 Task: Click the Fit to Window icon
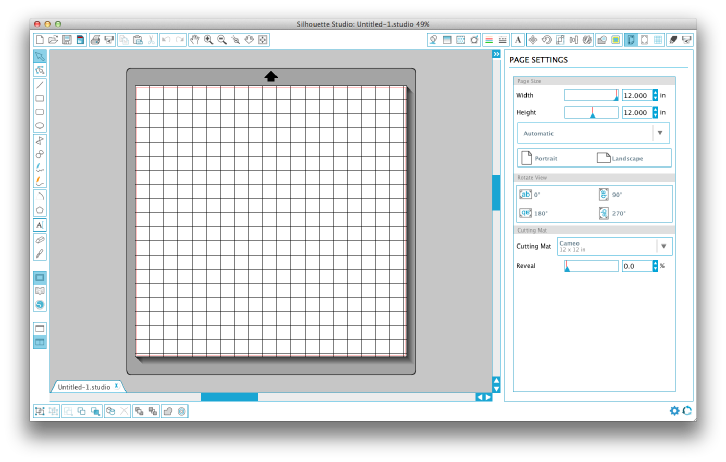click(x=263, y=40)
